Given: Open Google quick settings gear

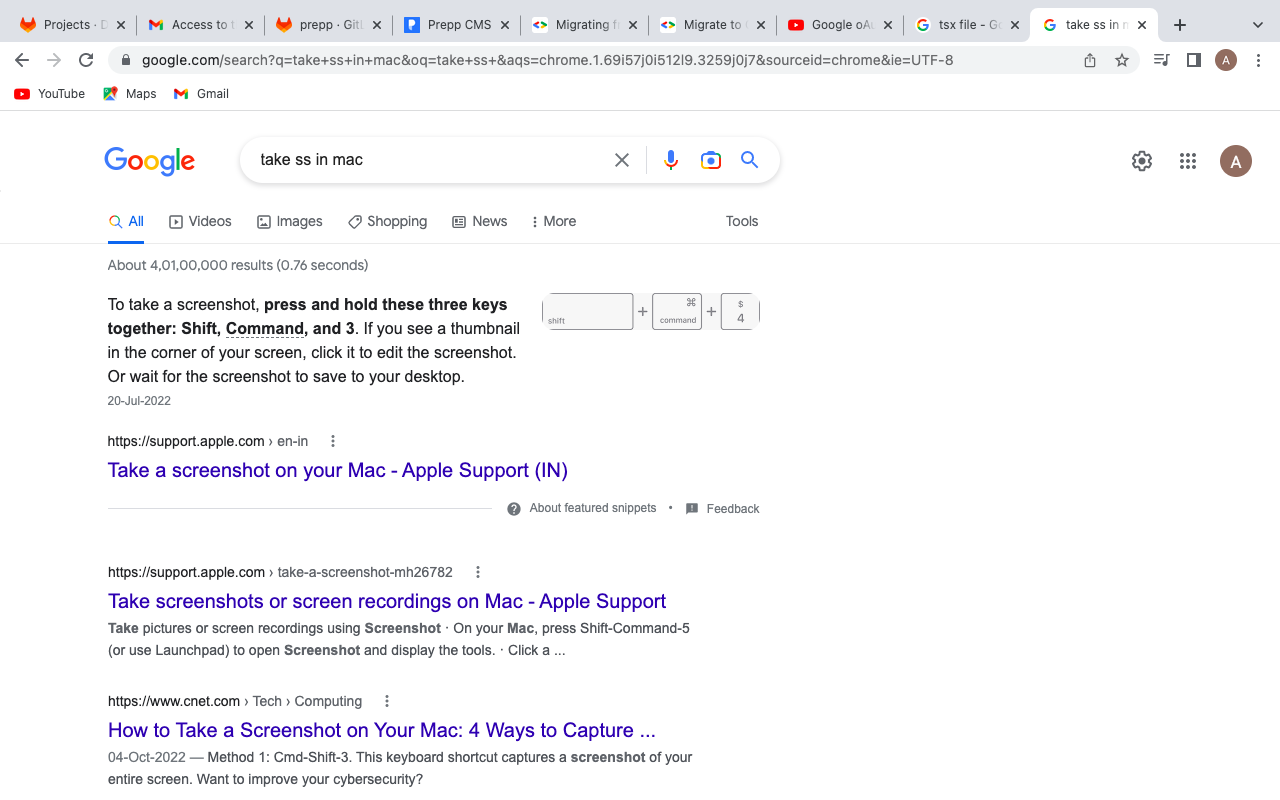Looking at the screenshot, I should [1142, 161].
